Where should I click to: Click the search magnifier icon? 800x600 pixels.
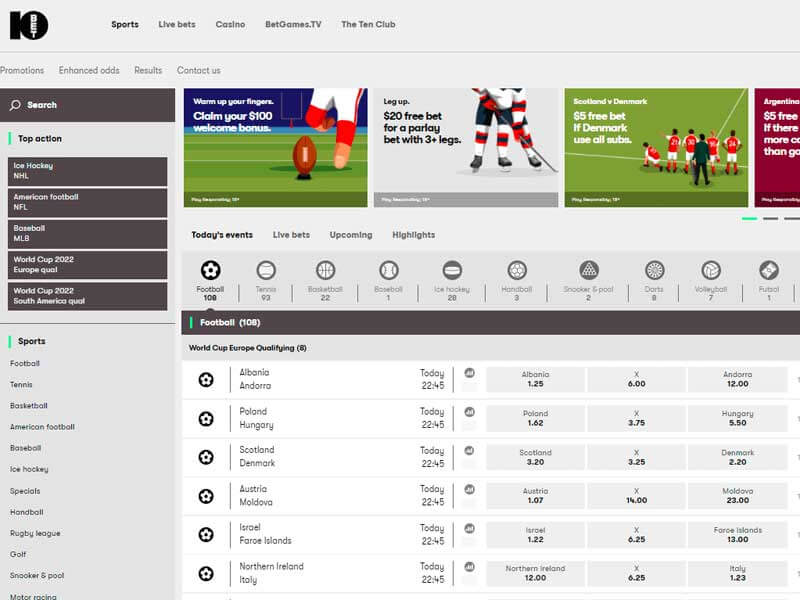15,105
